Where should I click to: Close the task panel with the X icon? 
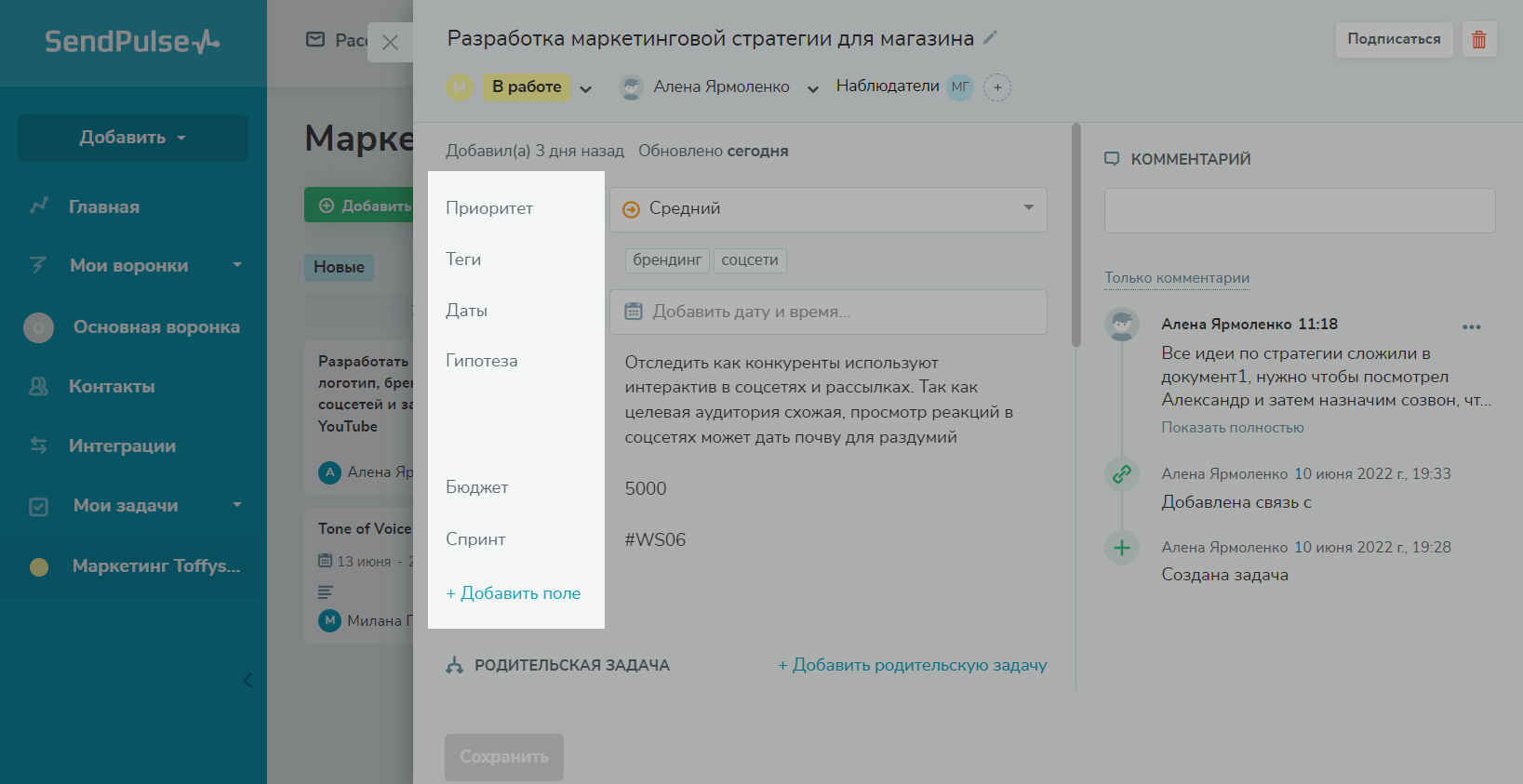click(x=390, y=43)
